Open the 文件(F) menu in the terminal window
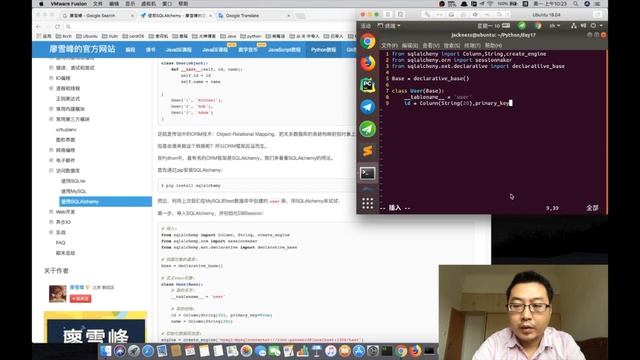 coord(389,45)
